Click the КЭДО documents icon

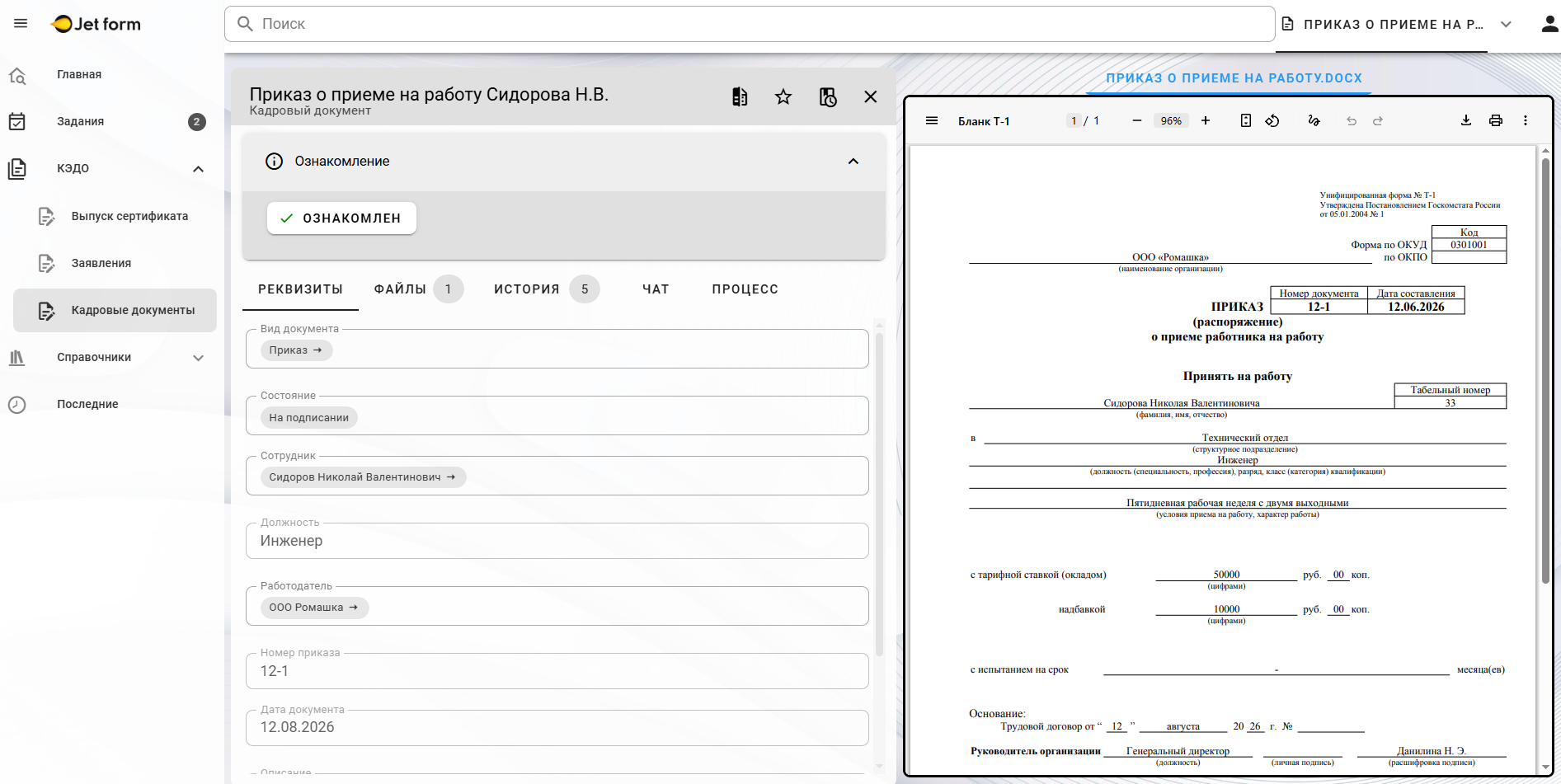[17, 169]
